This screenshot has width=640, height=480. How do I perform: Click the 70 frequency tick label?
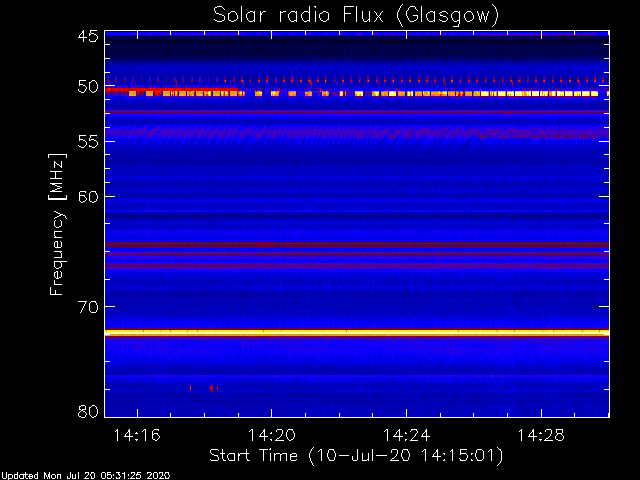point(89,307)
